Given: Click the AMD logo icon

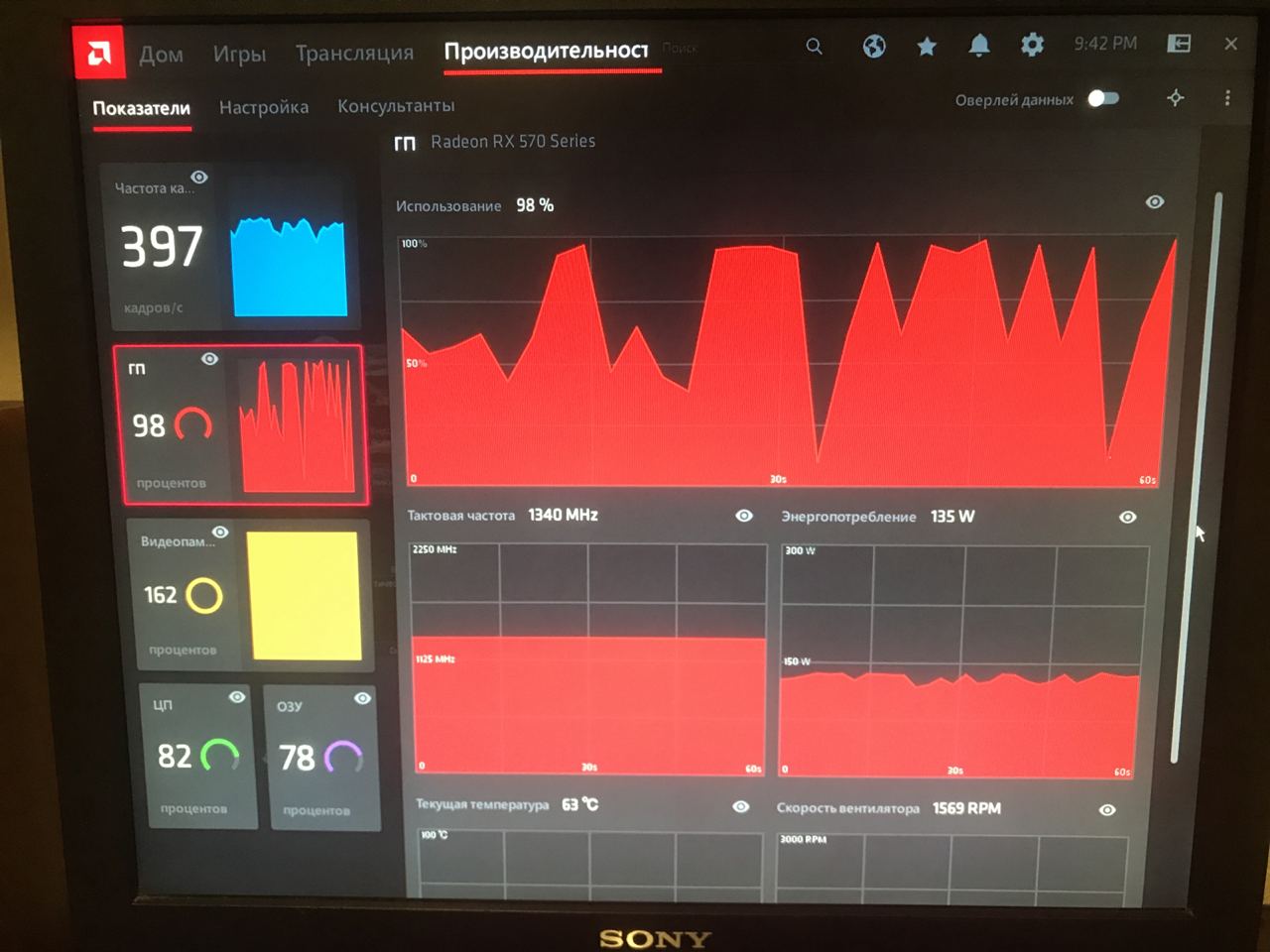Looking at the screenshot, I should (x=99, y=52).
